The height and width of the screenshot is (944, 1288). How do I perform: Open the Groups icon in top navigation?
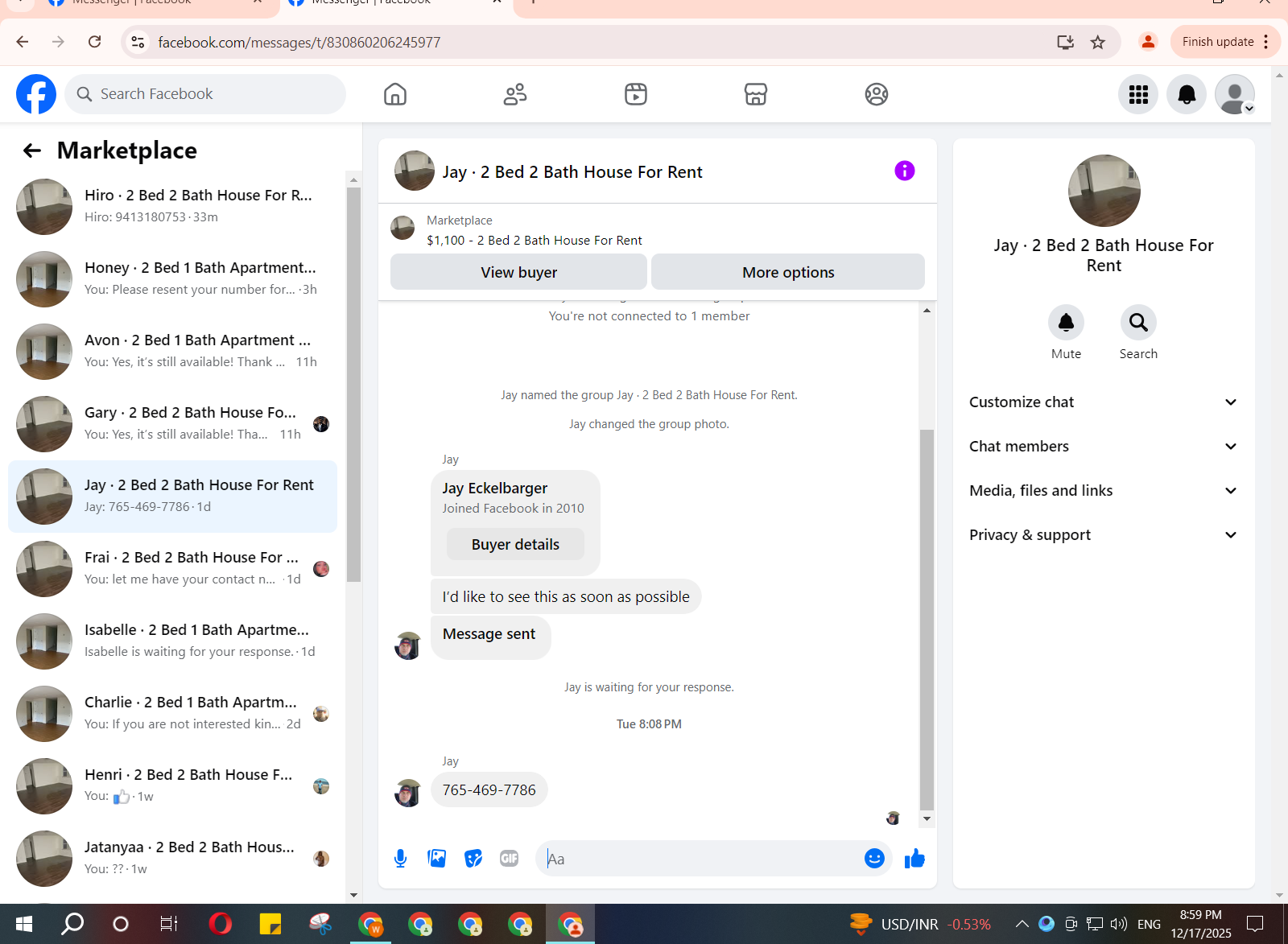(x=877, y=94)
